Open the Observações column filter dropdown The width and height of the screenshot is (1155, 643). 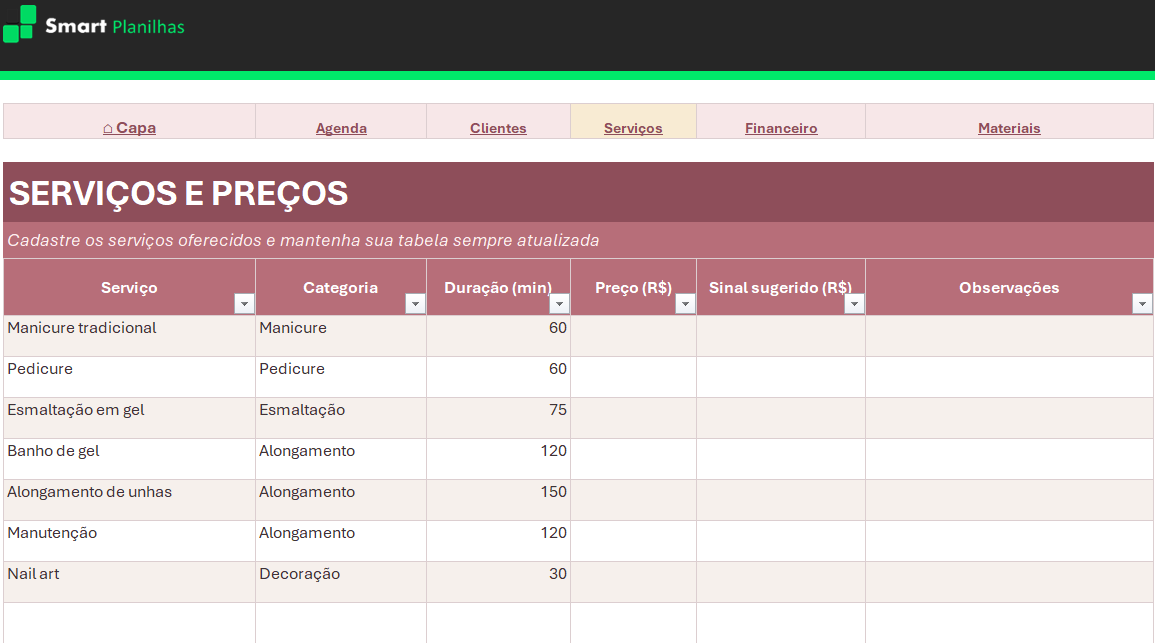point(1142,303)
